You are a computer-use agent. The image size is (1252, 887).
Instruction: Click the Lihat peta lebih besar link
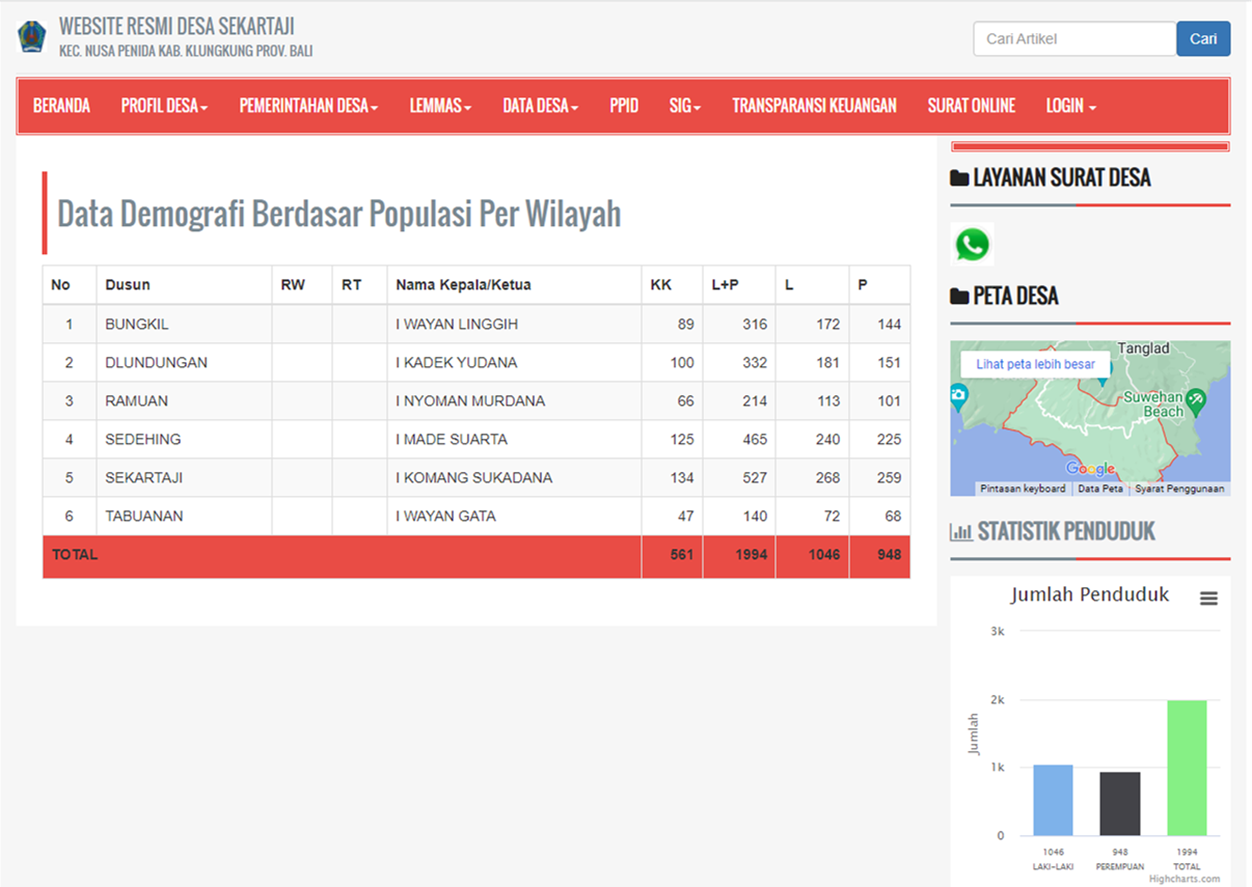tap(1035, 364)
